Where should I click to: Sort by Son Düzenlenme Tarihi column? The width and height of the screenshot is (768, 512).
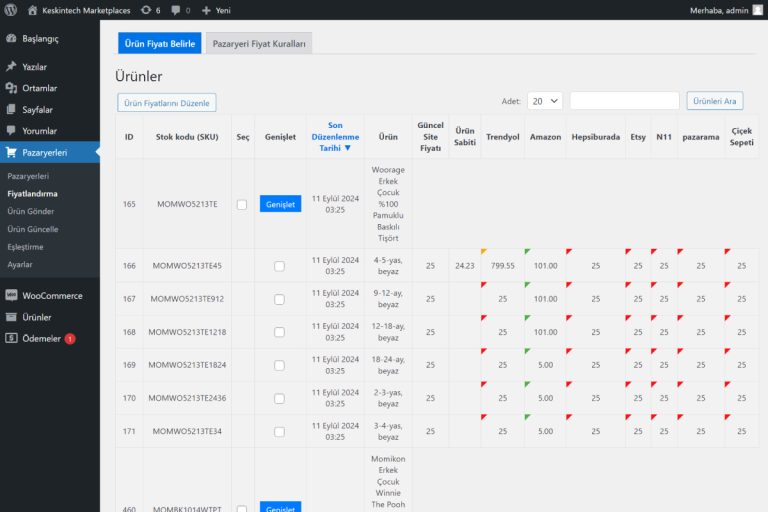[335, 136]
